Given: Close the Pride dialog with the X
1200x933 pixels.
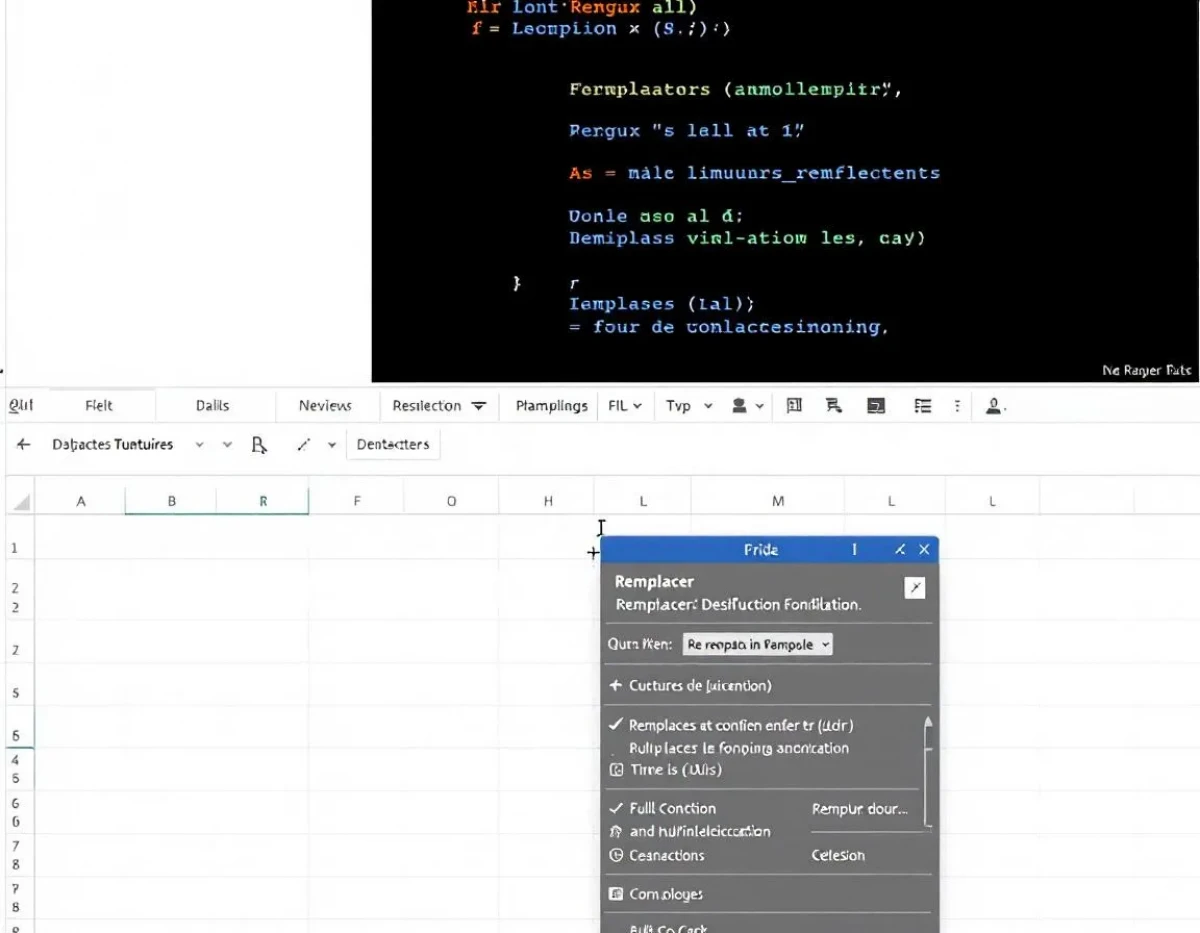Looking at the screenshot, I should pyautogui.click(x=924, y=549).
